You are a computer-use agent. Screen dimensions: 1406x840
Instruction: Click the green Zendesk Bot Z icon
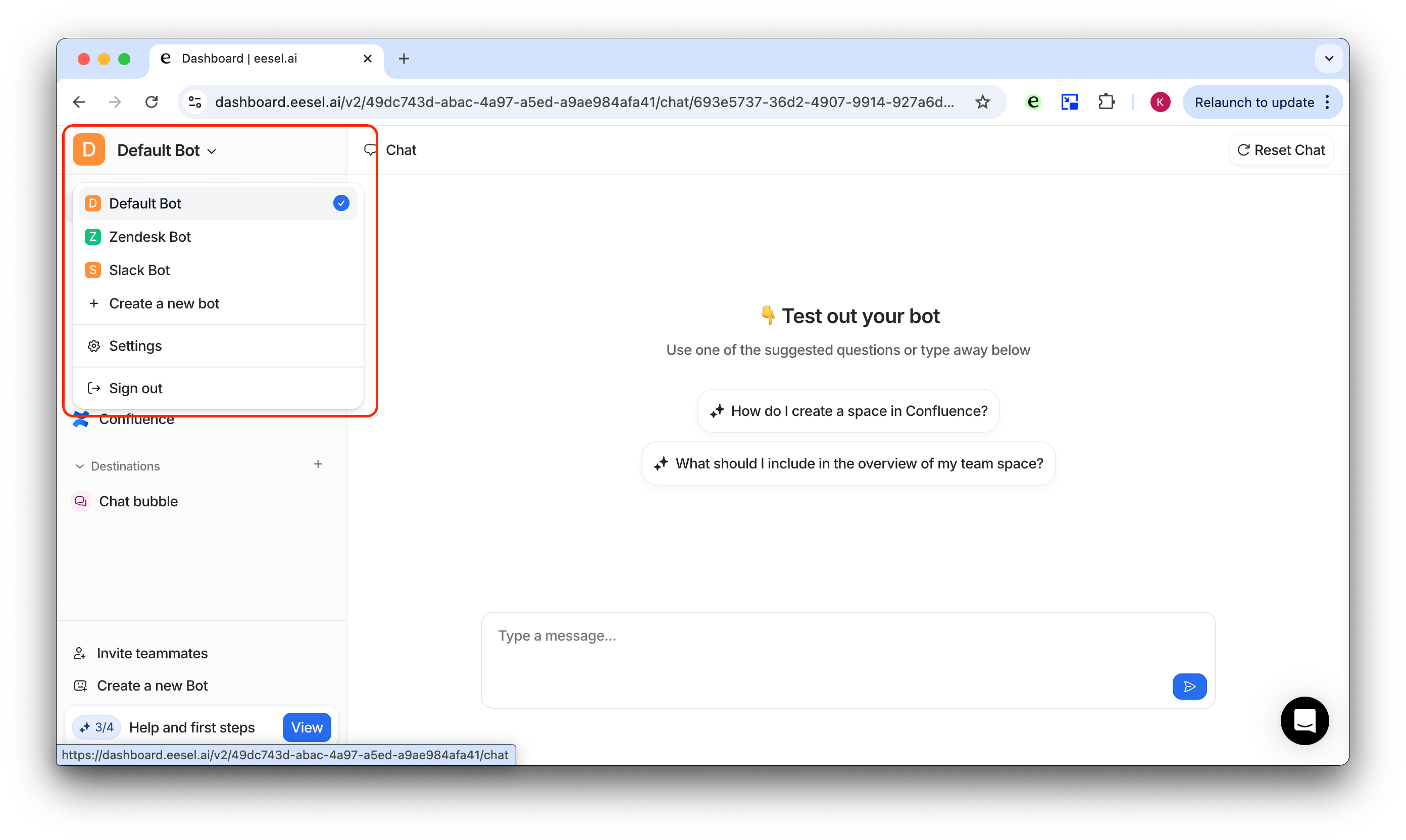click(93, 237)
